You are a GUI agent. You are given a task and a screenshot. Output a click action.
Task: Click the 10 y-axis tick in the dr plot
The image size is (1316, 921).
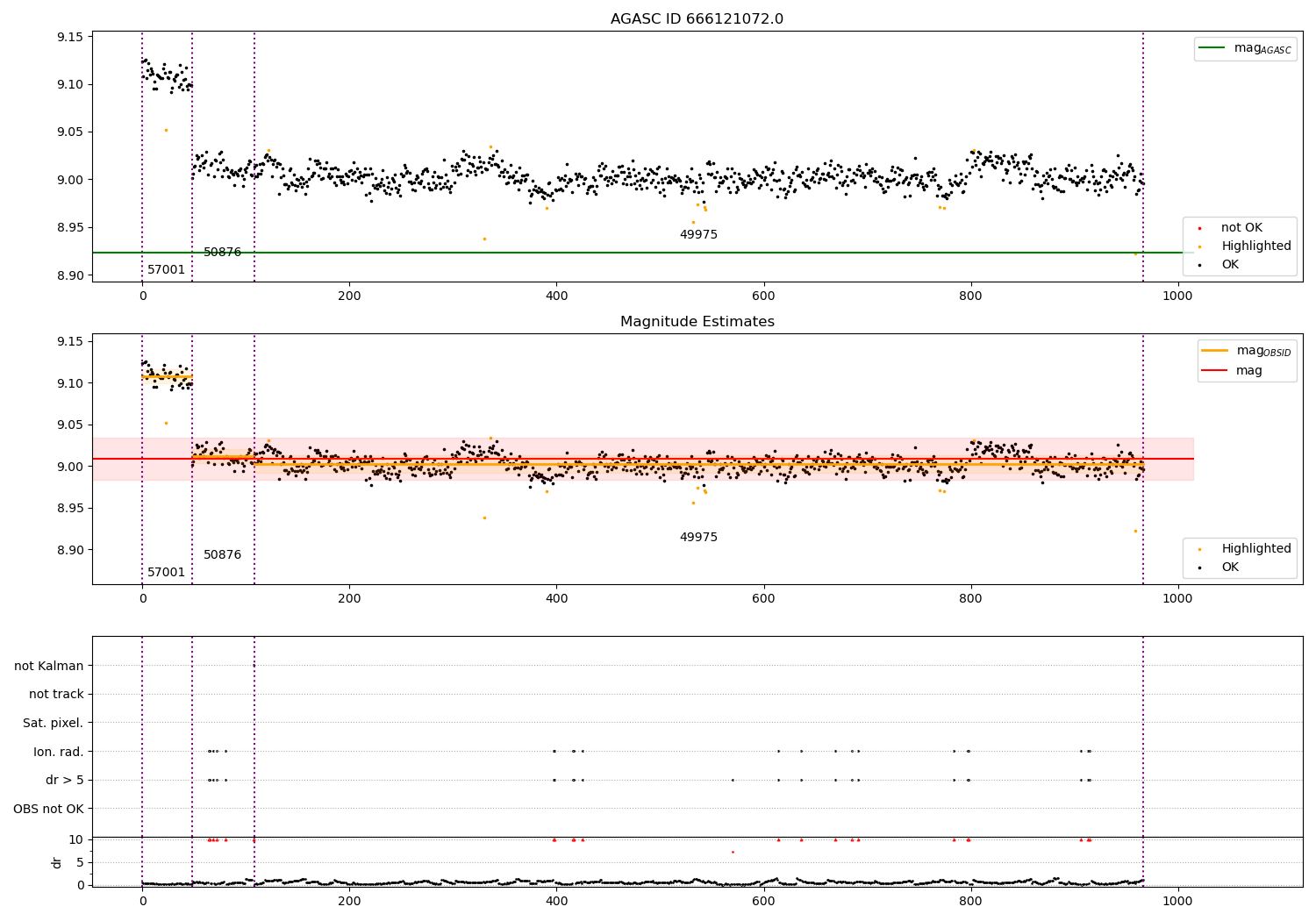[x=76, y=839]
